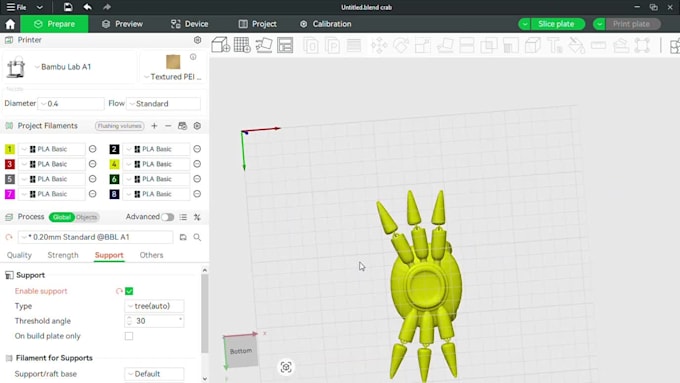Click the process settings list icon

183,217
